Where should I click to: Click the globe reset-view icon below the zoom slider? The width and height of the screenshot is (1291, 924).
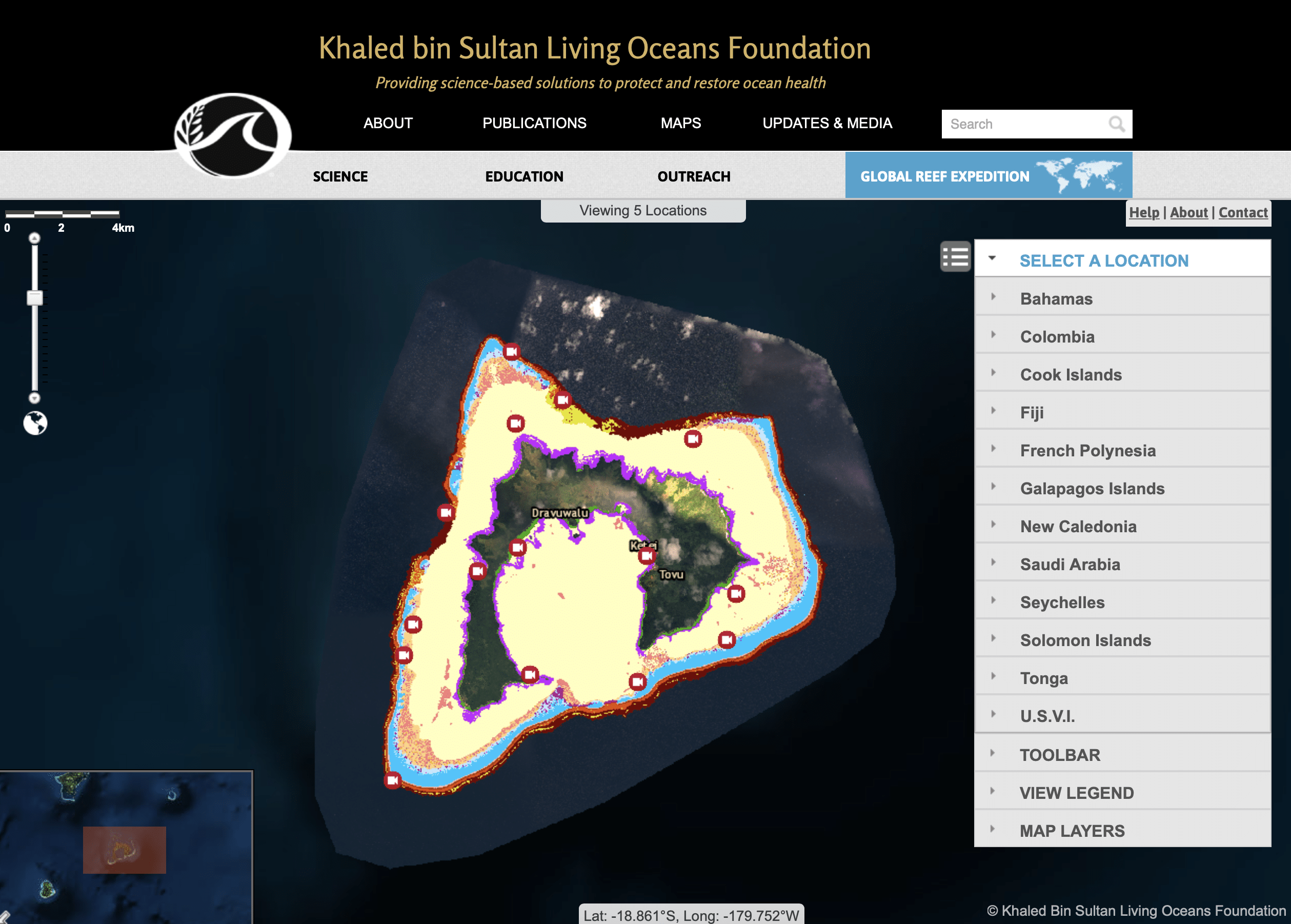34,424
